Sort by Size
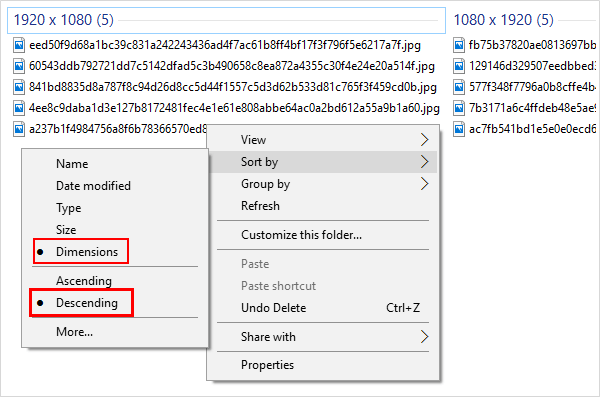The width and height of the screenshot is (600, 397). [x=115, y=230]
